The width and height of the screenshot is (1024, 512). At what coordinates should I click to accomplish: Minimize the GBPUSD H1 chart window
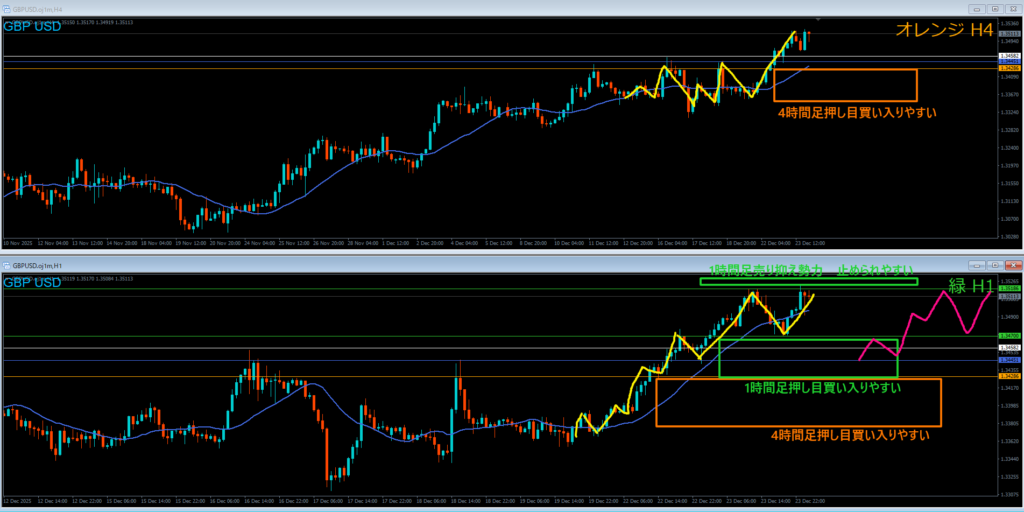(x=976, y=266)
